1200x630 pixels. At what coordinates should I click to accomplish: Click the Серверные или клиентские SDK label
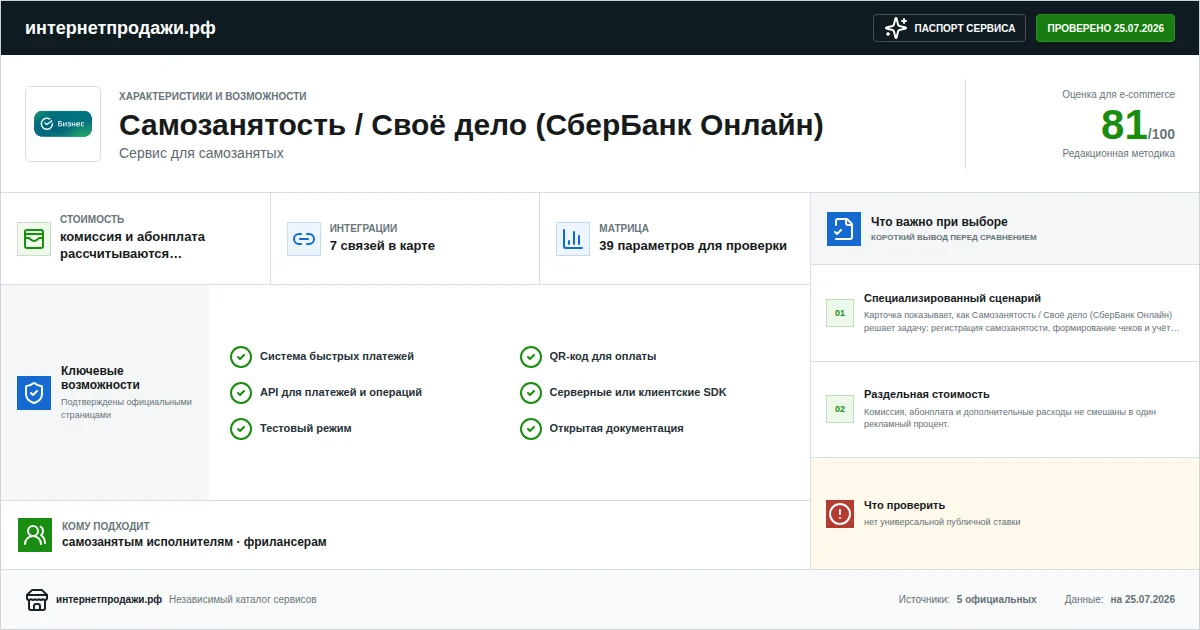tap(638, 393)
